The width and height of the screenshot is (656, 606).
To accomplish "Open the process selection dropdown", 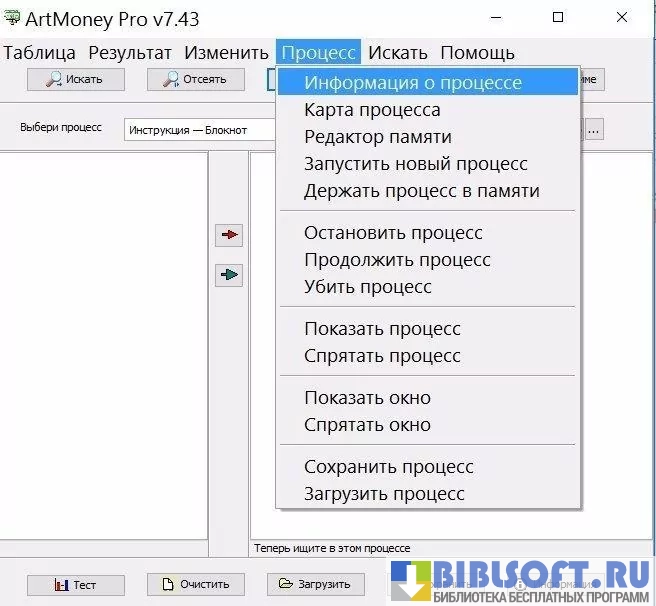I will [x=200, y=129].
